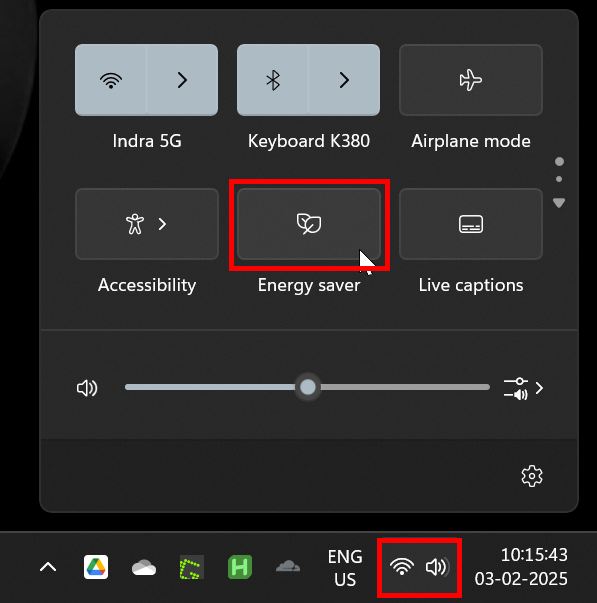Open the gray cloud tray icon

[288, 567]
